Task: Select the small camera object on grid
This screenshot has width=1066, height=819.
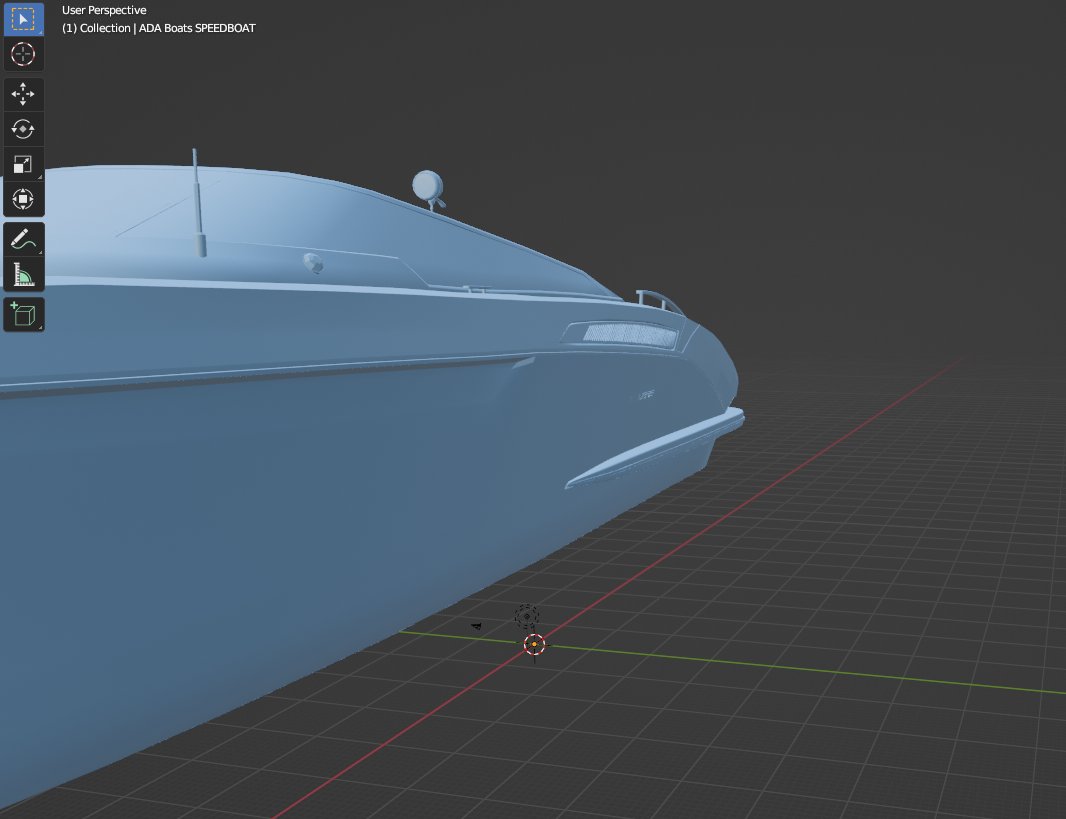Action: 476,626
